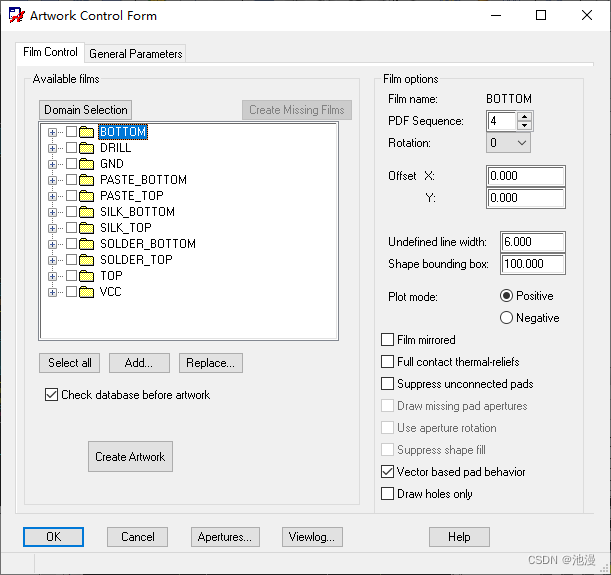Click the DRILL film folder icon
This screenshot has width=611, height=575.
(x=86, y=148)
